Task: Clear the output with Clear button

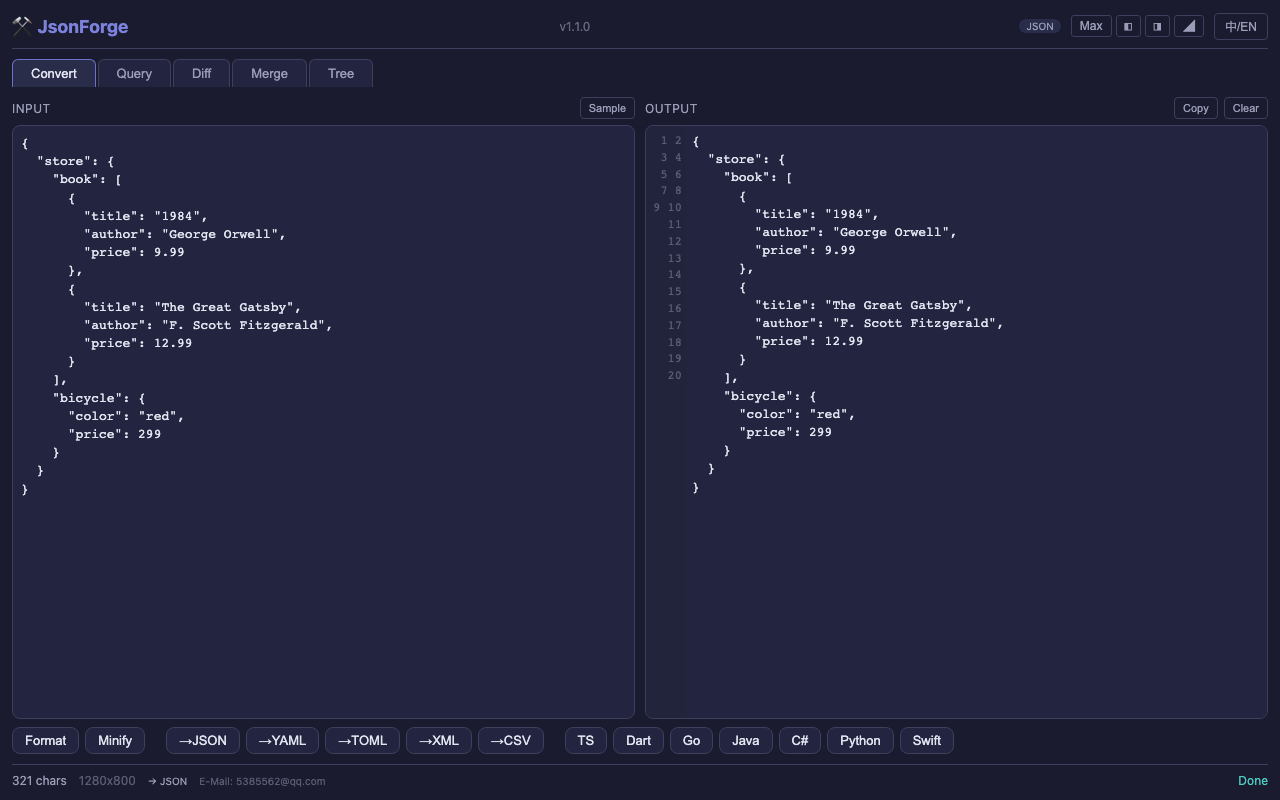Action: (1246, 108)
